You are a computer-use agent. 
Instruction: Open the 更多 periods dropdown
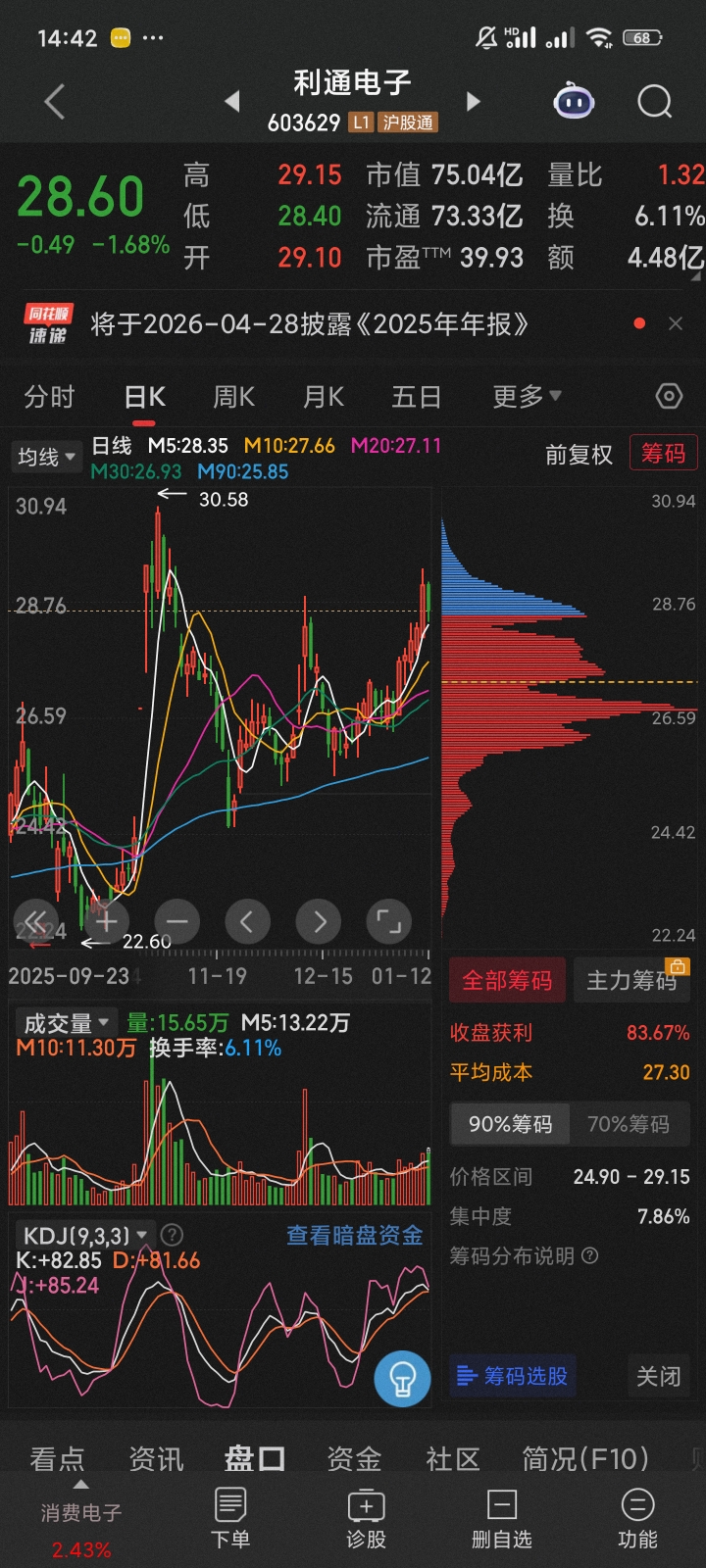tap(527, 397)
